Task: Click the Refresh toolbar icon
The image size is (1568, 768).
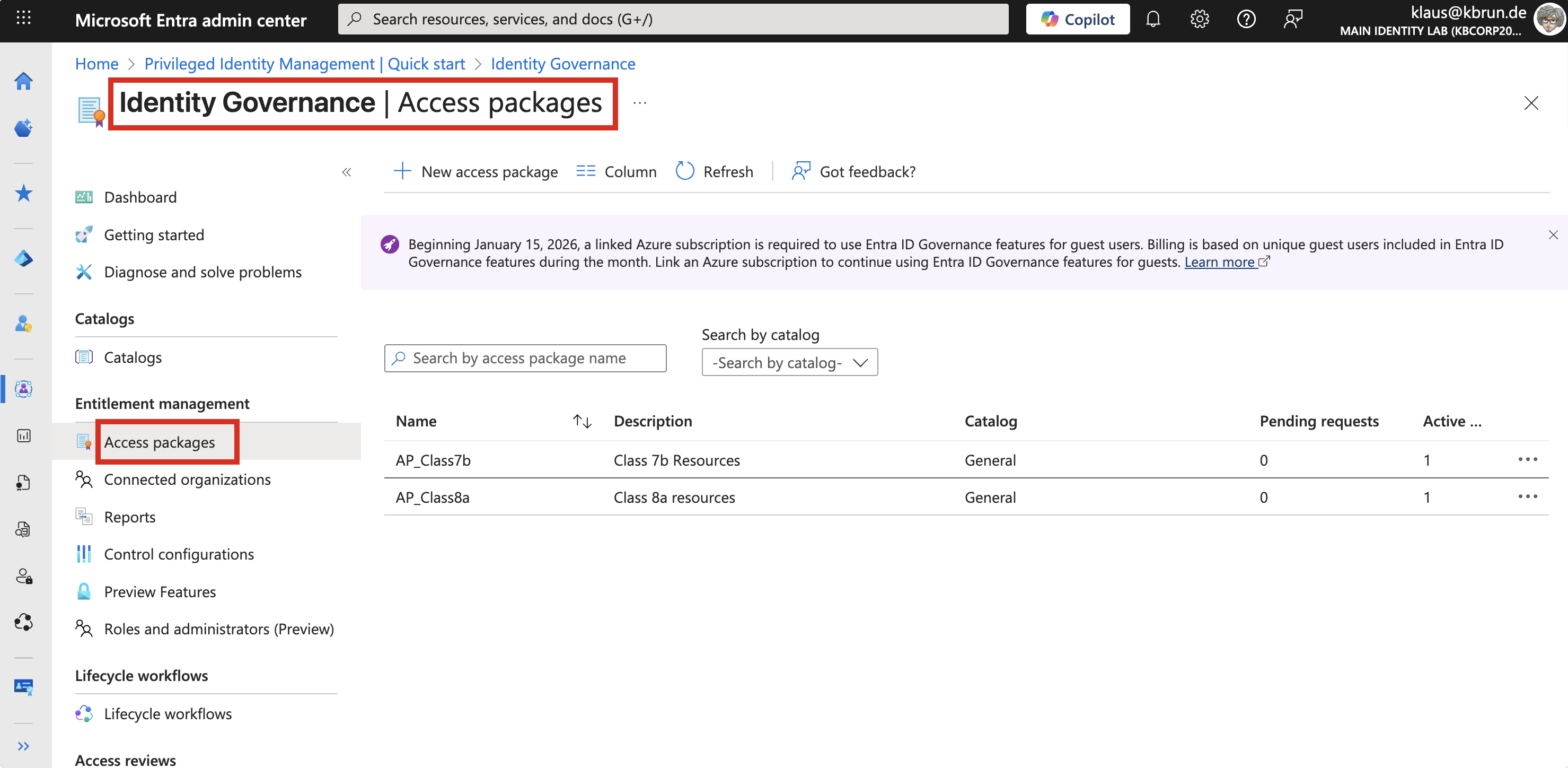Action: (x=685, y=171)
